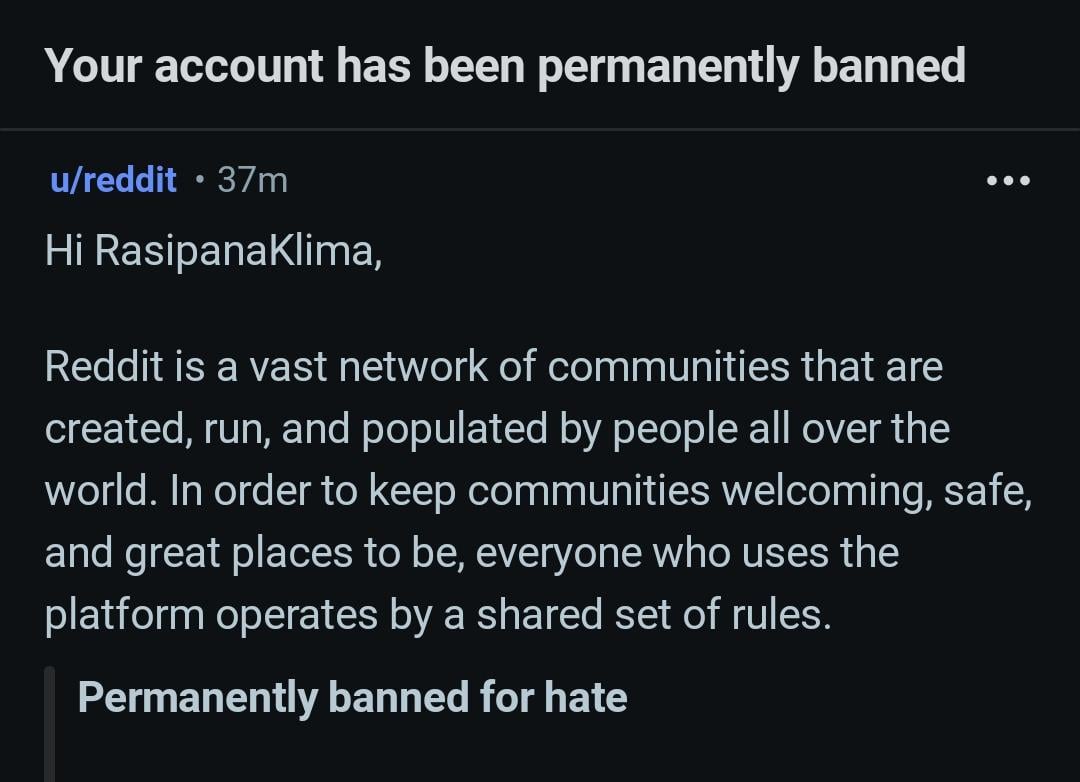This screenshot has width=1080, height=782.
Task: Click the word "rules." ending the paragraph
Action: click(789, 615)
